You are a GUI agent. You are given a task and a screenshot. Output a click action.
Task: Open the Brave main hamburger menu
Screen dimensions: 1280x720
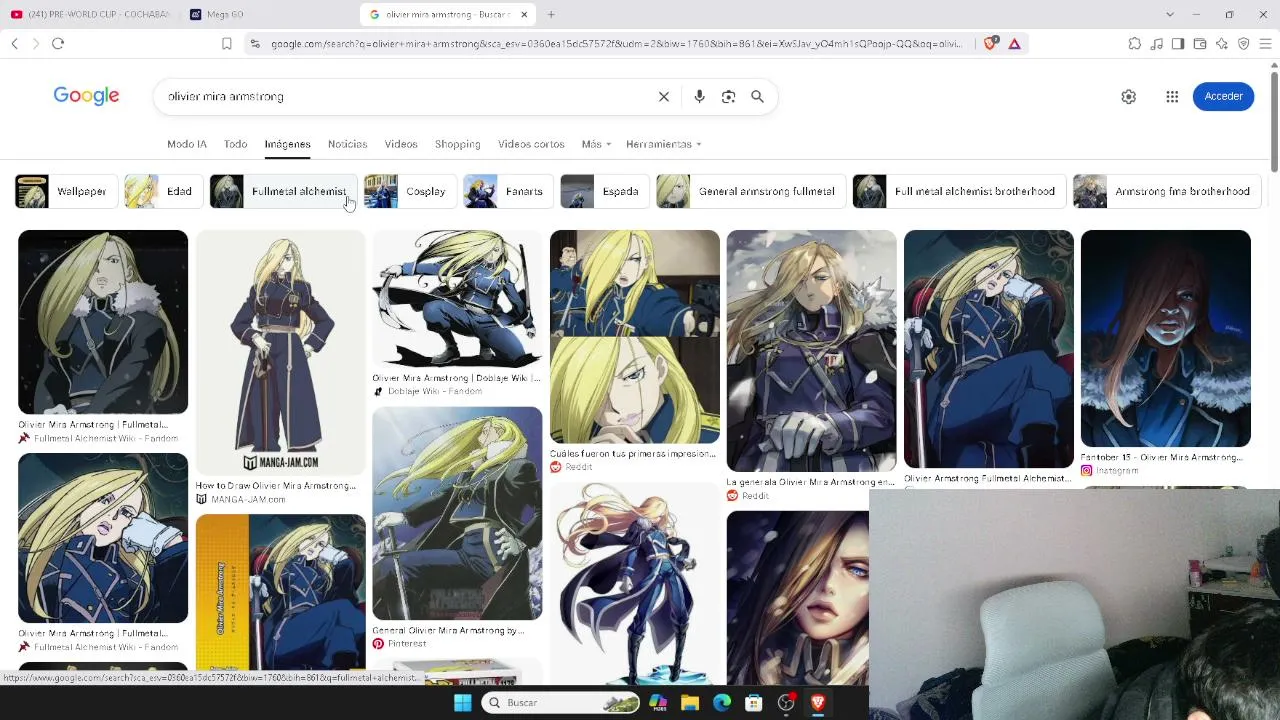point(1265,44)
